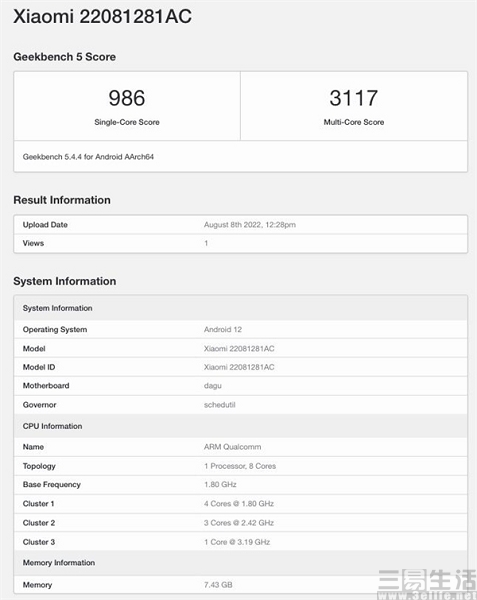Select the Operating System value Android 12
The height and width of the screenshot is (600, 477).
(x=223, y=329)
